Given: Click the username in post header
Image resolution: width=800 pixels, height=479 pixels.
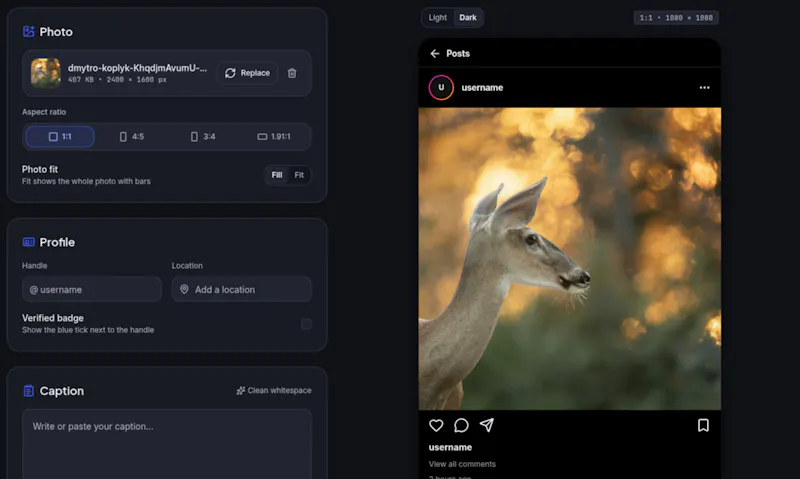Looking at the screenshot, I should coord(482,88).
